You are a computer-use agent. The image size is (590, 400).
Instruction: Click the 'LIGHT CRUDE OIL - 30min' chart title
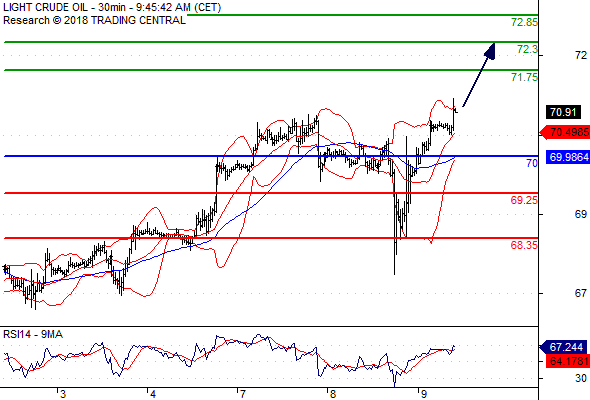112,7
